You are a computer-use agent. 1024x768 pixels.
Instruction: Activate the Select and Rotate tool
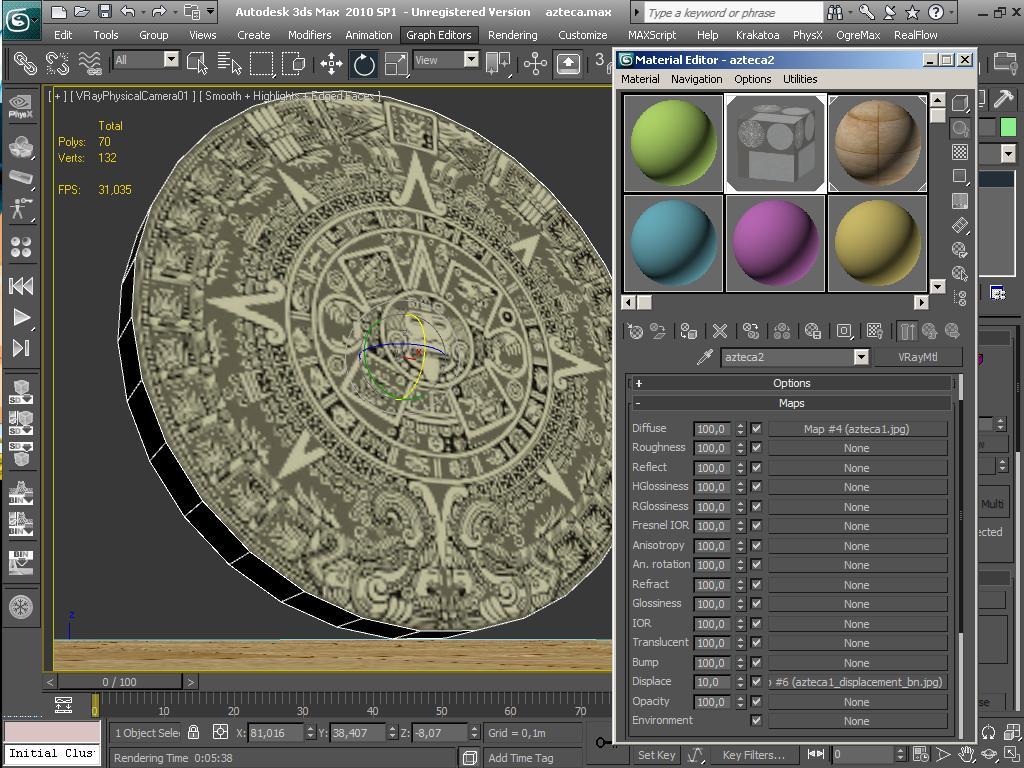tap(364, 64)
